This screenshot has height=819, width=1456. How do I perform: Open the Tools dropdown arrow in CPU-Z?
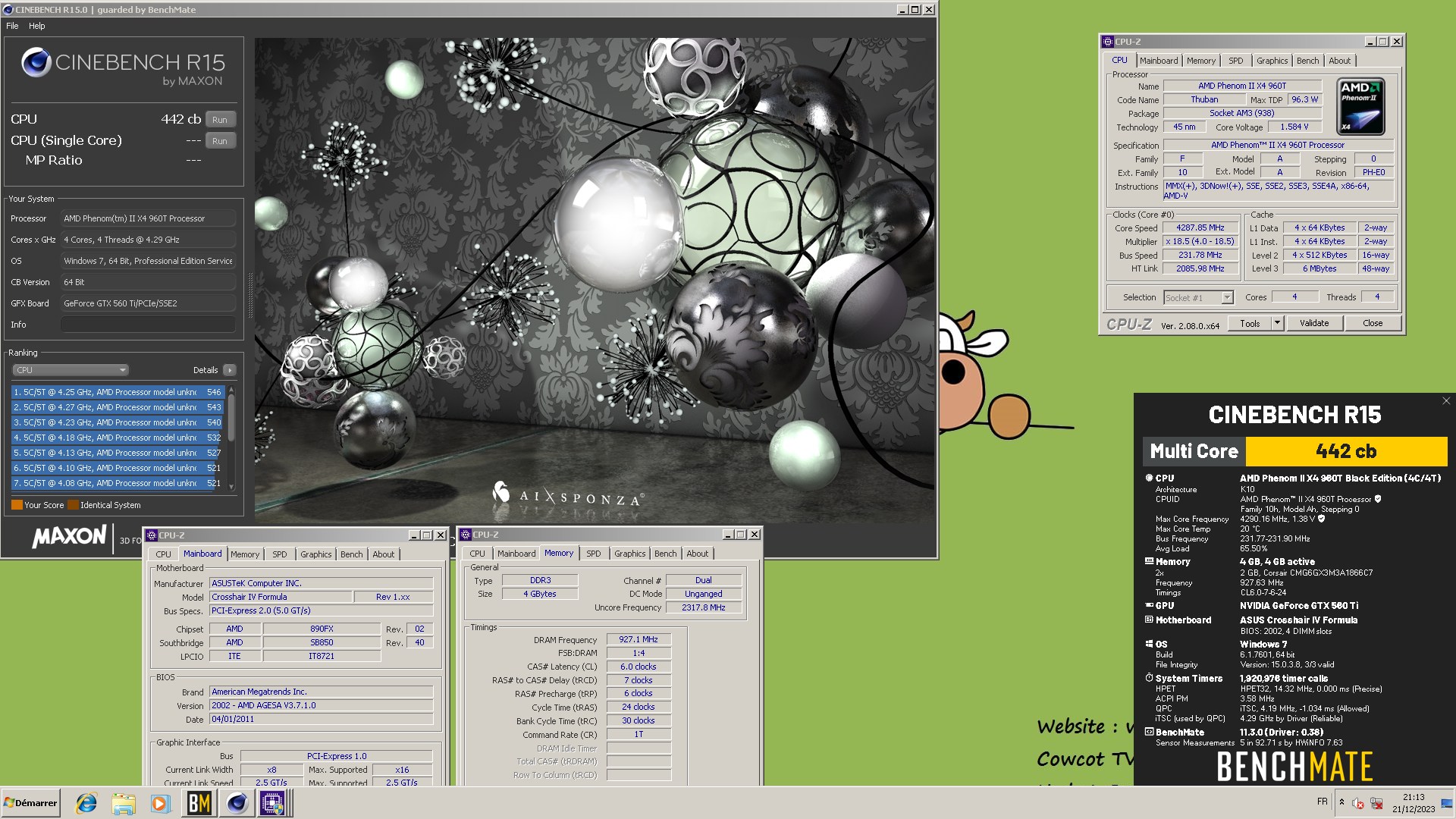1277,323
